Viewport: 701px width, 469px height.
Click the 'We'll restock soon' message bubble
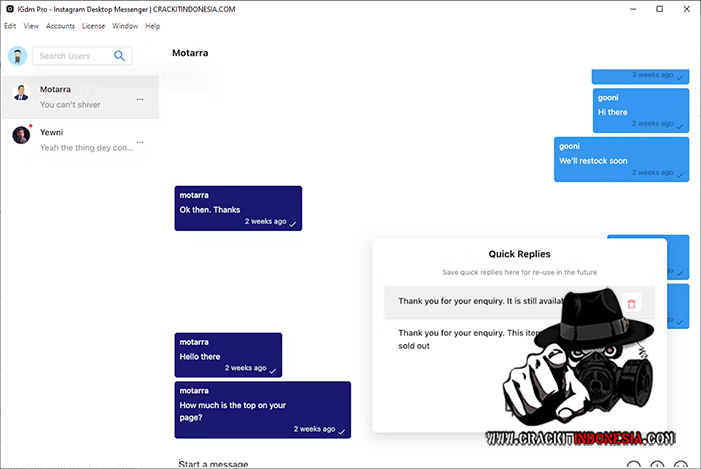coord(621,159)
